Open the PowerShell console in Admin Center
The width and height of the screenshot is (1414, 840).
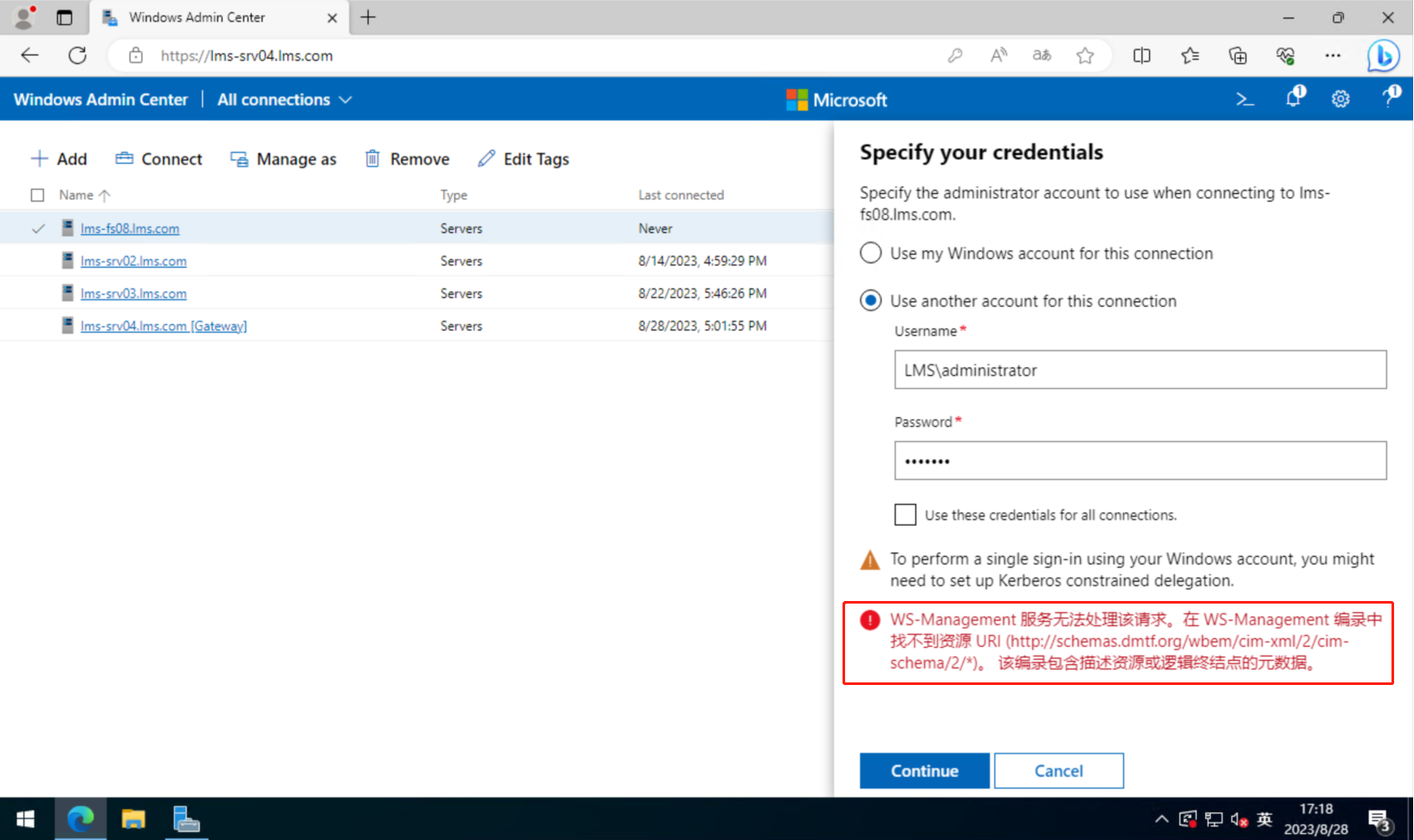click(x=1244, y=99)
